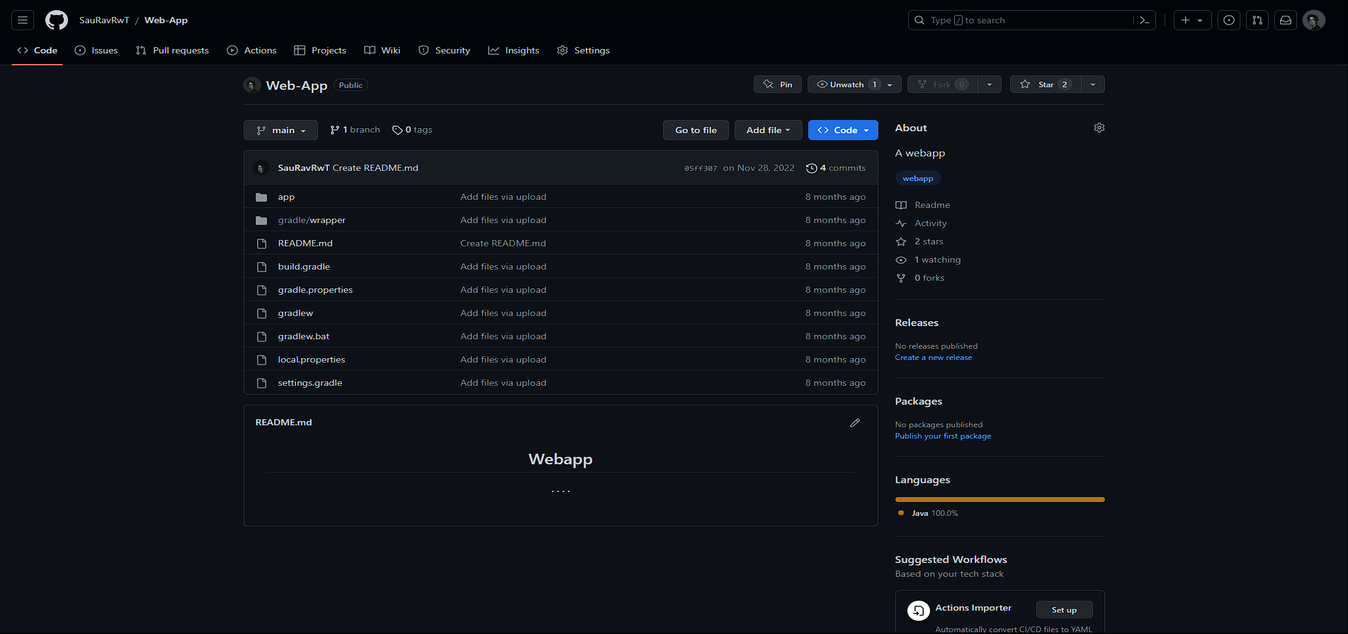Open pull requests icon in header

pyautogui.click(x=1257, y=20)
